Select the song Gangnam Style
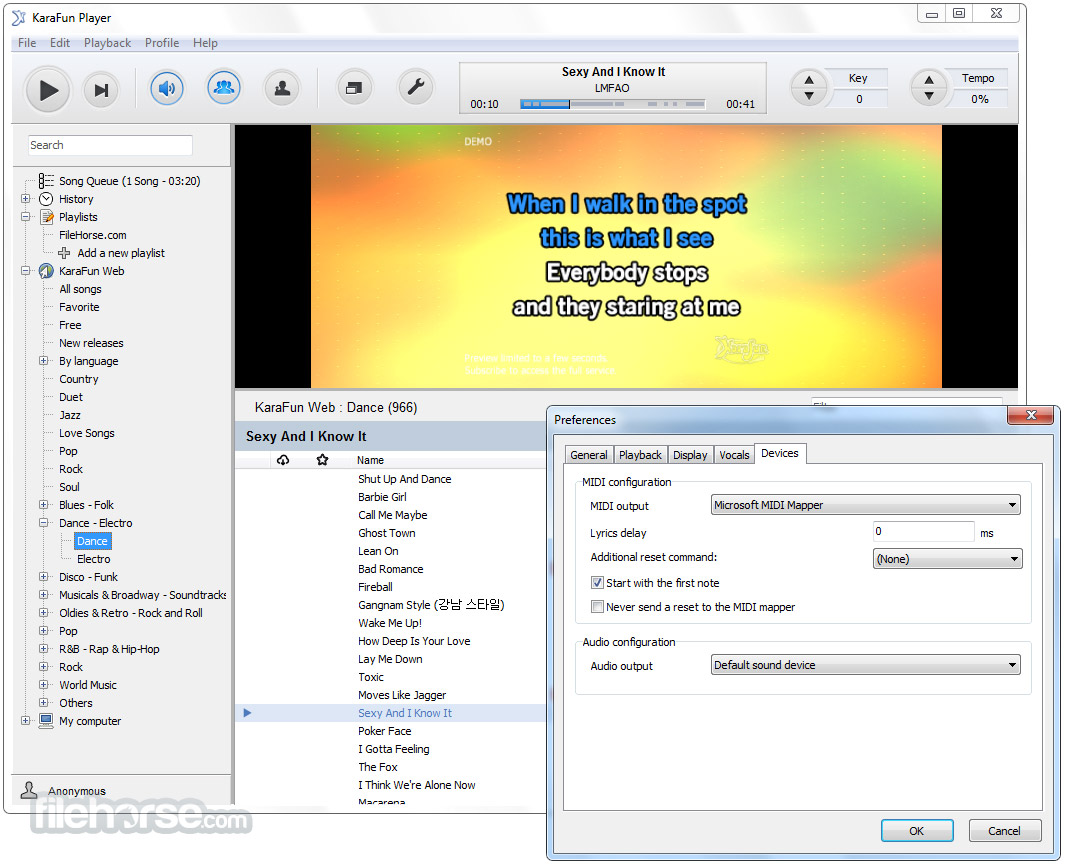This screenshot has width=1065, height=864. point(431,605)
